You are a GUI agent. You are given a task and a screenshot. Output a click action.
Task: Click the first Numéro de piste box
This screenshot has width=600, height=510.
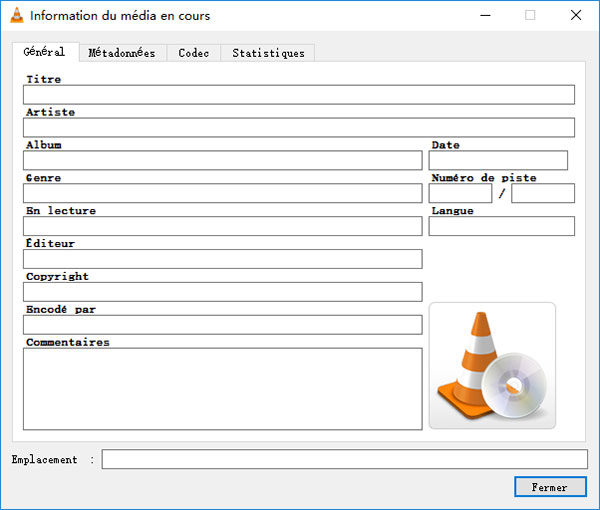(460, 194)
